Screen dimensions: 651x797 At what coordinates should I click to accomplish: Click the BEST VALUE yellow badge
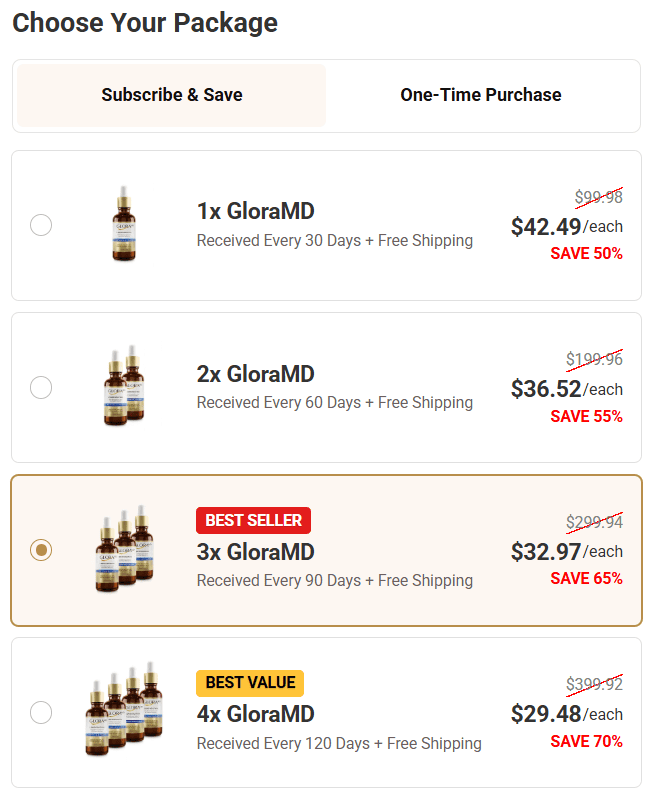pos(250,683)
